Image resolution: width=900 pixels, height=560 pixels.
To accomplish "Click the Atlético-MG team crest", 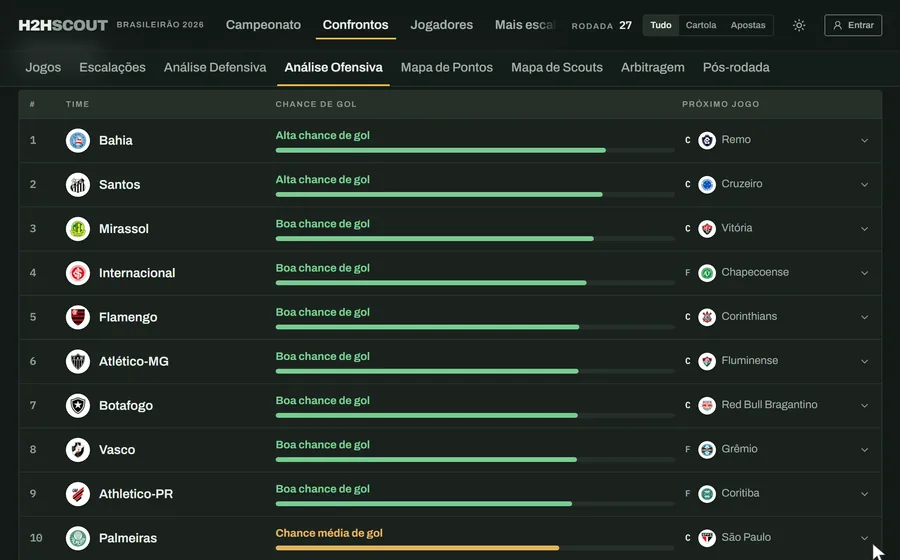I will tap(78, 361).
